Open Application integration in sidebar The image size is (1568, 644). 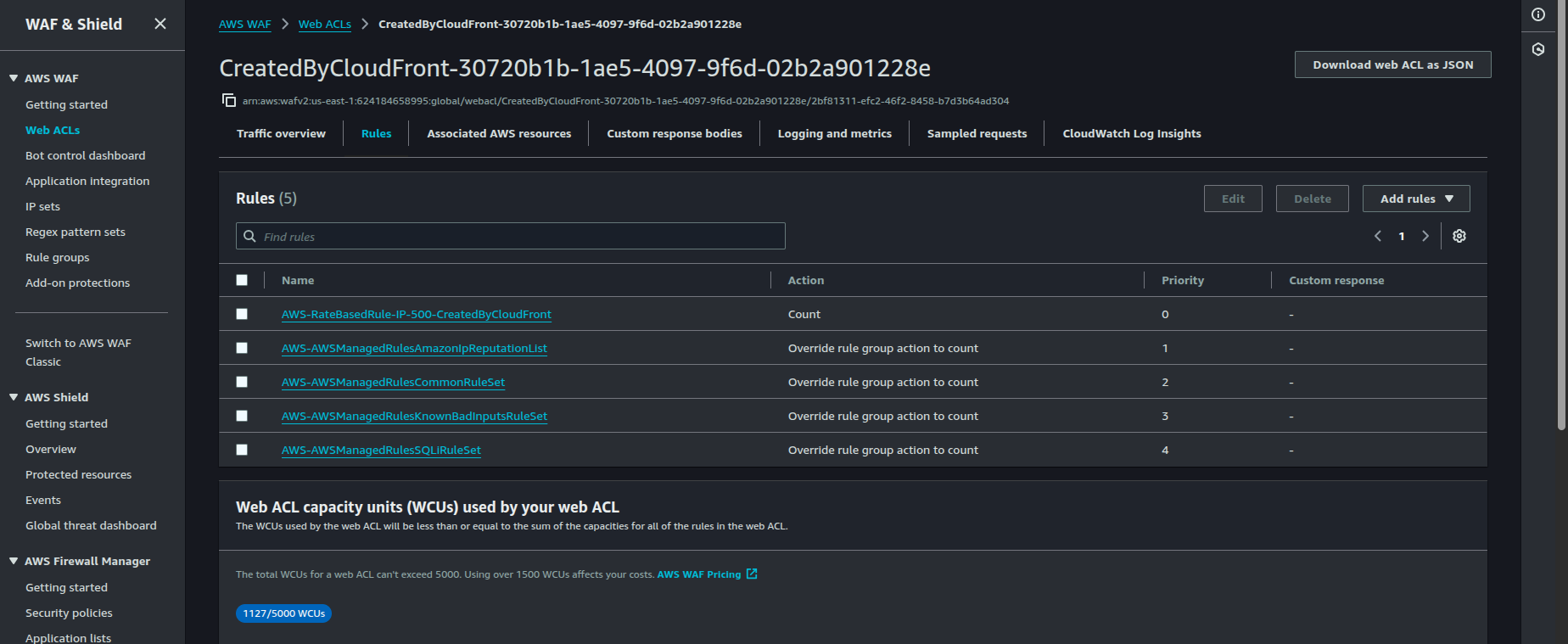click(x=87, y=181)
